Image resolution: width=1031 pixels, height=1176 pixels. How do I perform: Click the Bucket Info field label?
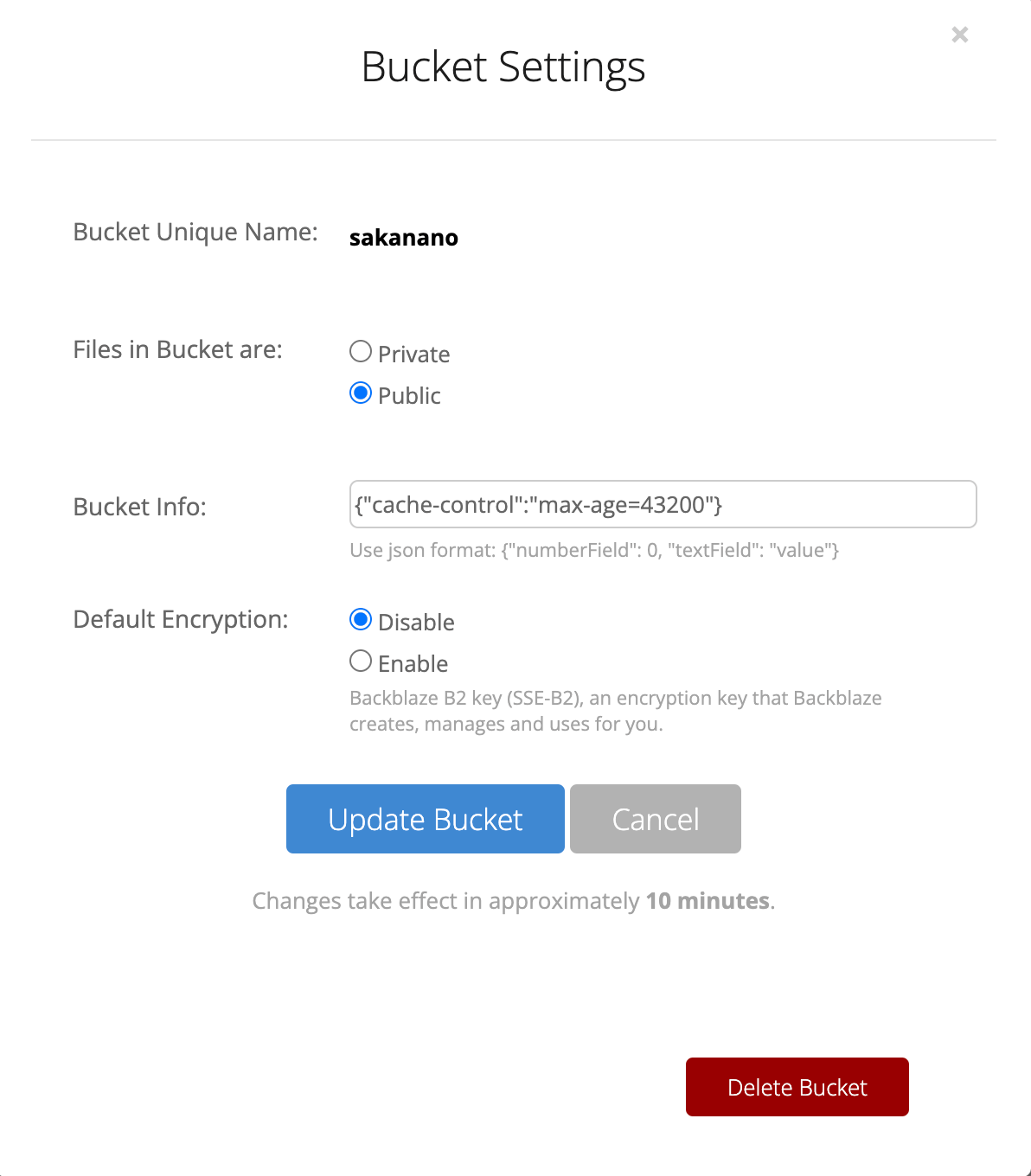coord(140,507)
